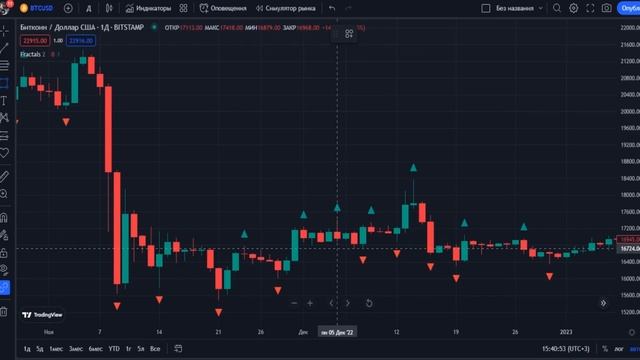The width and height of the screenshot is (640, 360).
Task: Click the 16724 current price label on scale
Action: (629, 249)
